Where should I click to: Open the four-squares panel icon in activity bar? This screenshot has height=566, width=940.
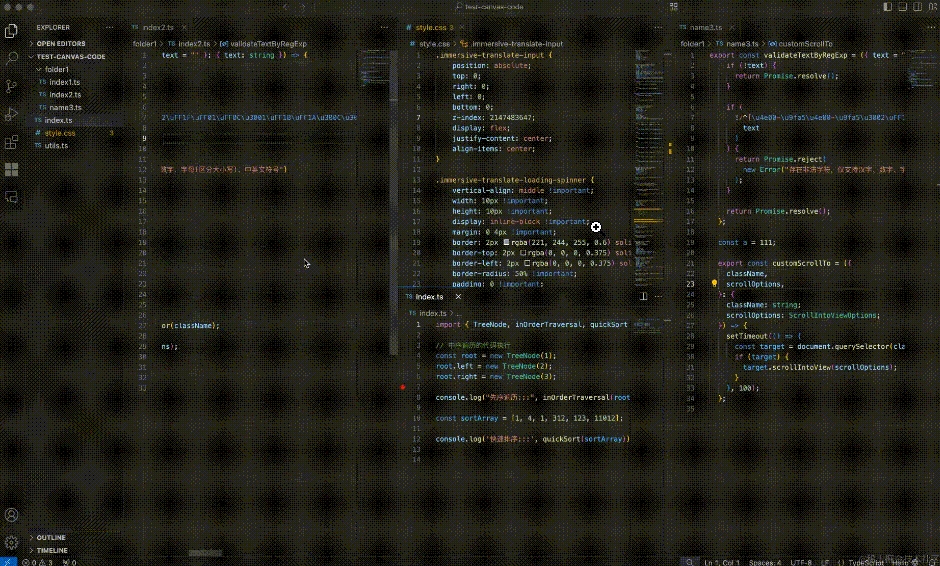(x=11, y=170)
